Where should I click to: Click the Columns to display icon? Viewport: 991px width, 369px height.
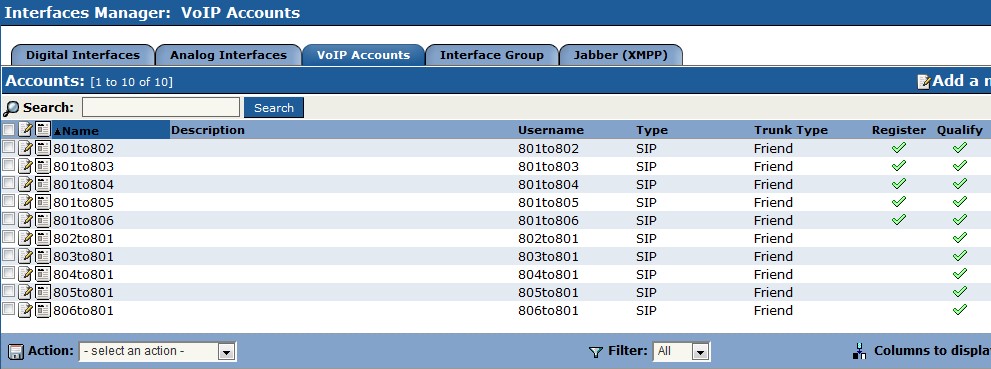coord(860,351)
